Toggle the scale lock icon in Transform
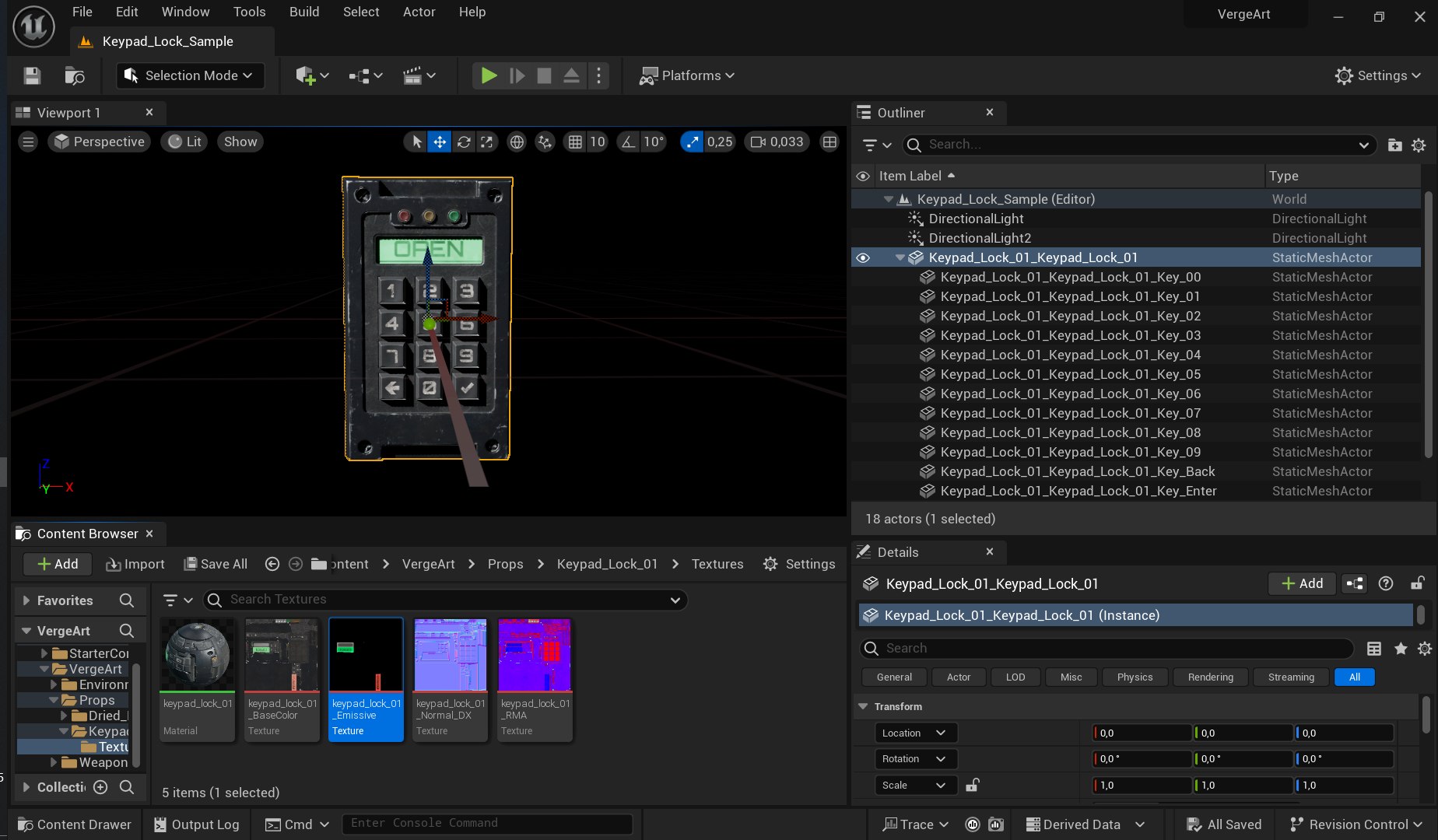The height and width of the screenshot is (840, 1438). pyautogui.click(x=972, y=786)
